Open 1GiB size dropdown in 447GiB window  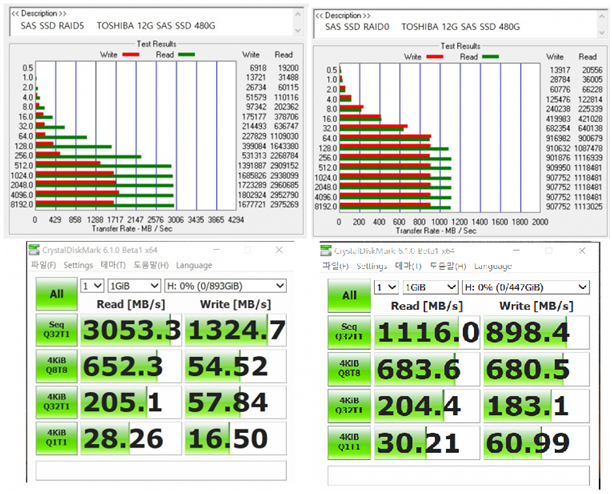coord(430,288)
